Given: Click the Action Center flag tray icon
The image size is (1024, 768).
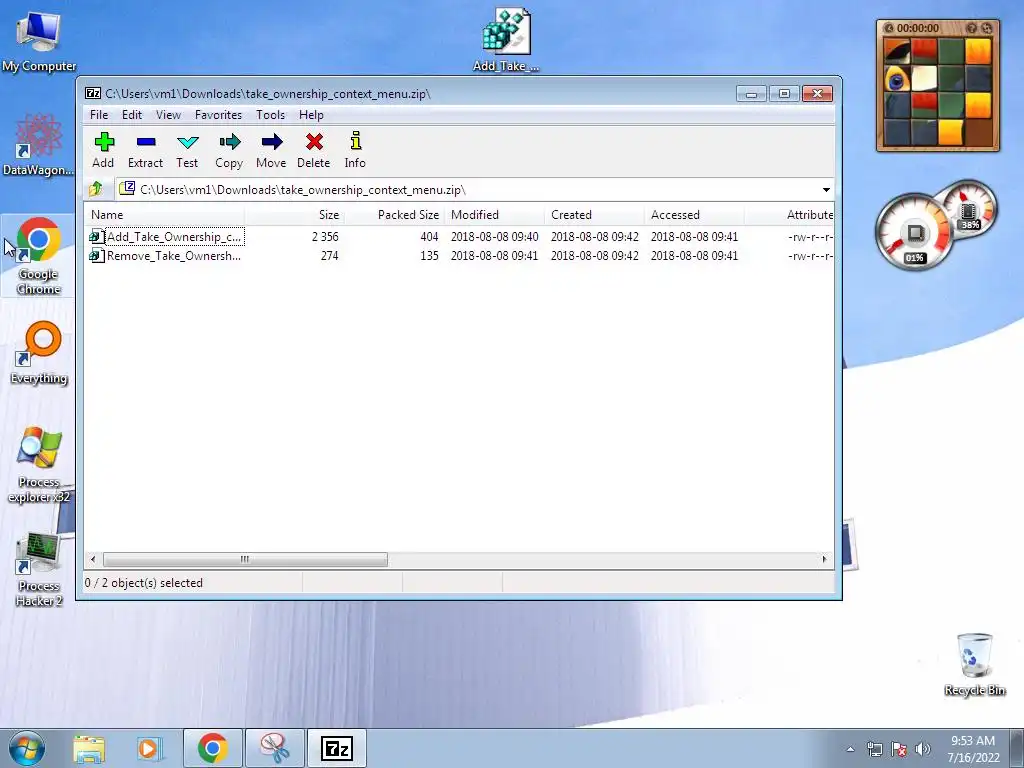Looking at the screenshot, I should 899,749.
